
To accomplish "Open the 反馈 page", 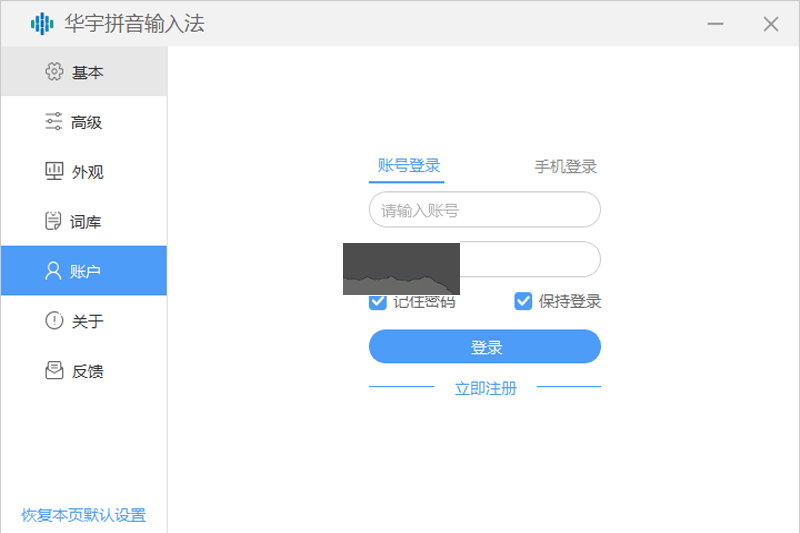I will point(84,371).
